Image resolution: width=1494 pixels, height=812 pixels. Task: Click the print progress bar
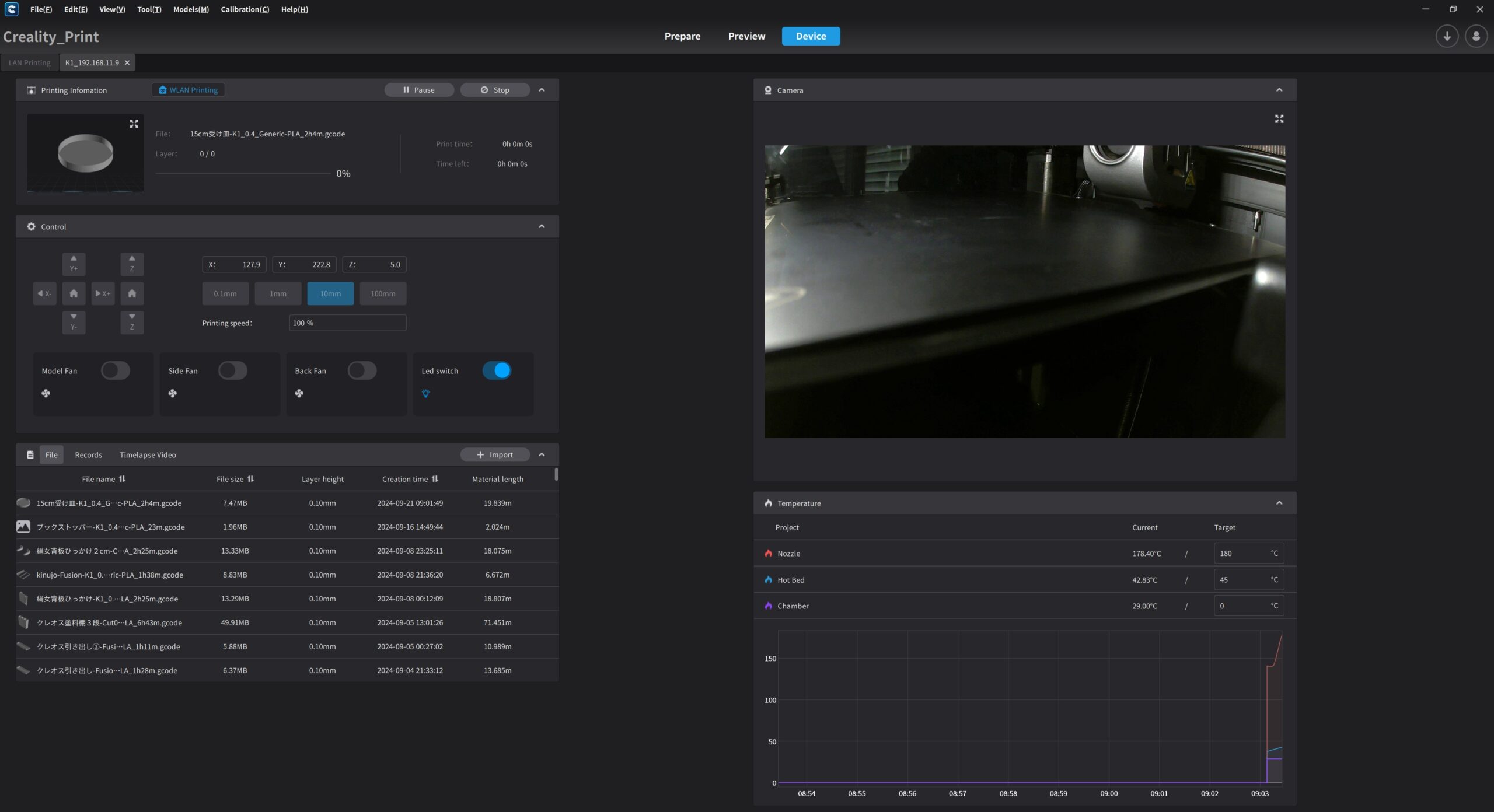click(243, 173)
